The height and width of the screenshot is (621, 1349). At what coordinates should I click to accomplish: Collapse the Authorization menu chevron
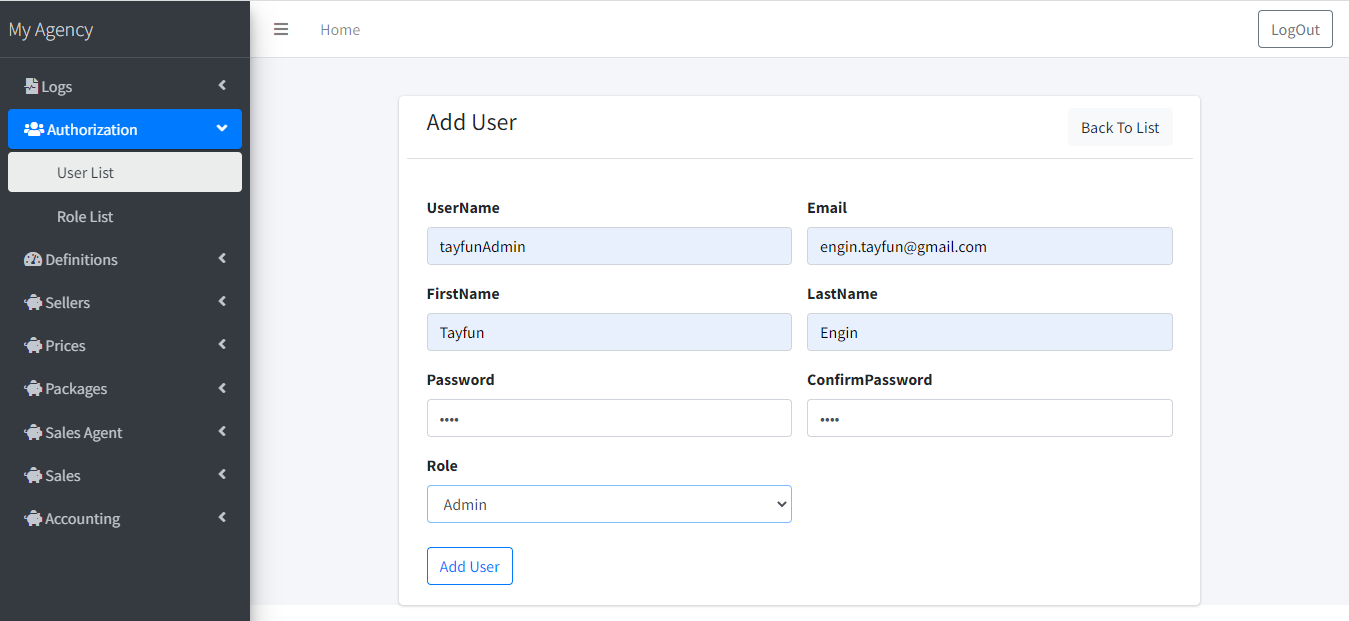222,128
